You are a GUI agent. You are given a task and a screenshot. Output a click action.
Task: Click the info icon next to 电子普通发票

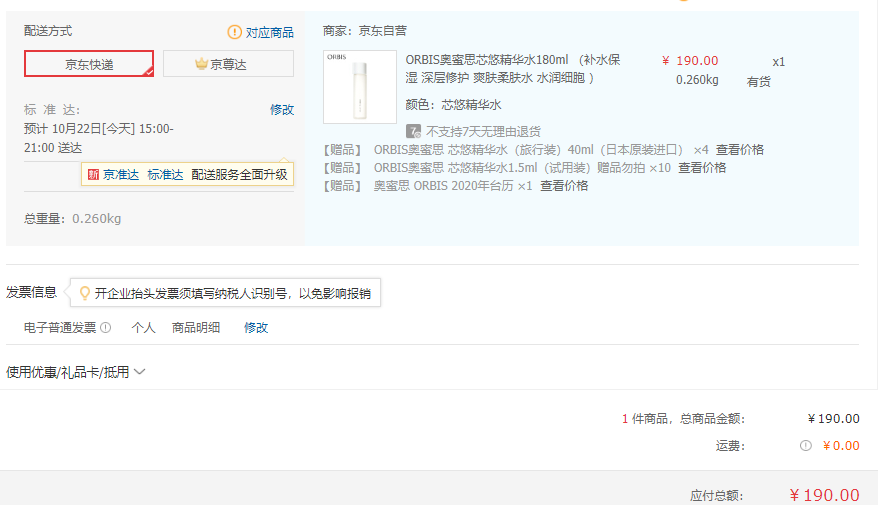point(106,328)
